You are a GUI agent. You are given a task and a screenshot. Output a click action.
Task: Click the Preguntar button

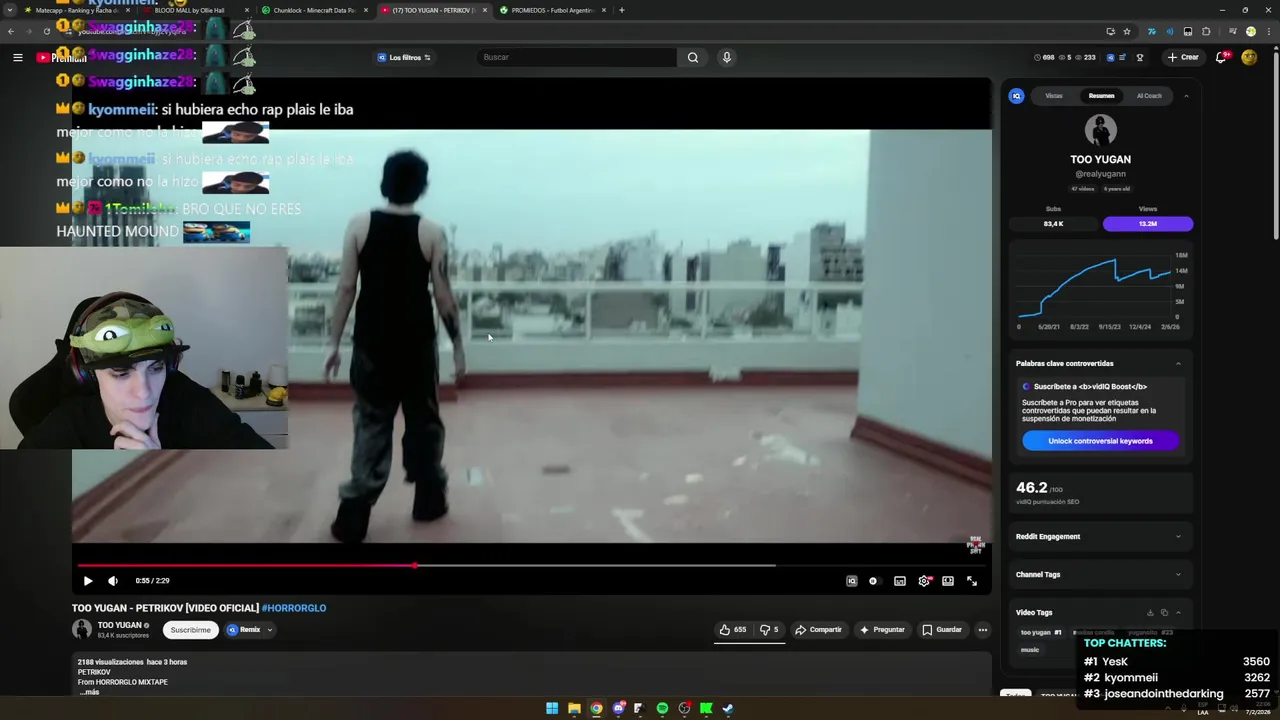coord(882,630)
